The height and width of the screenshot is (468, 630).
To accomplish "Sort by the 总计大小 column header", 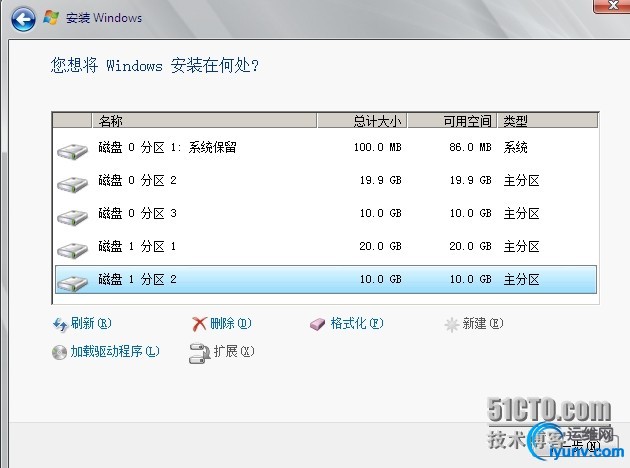I will (362, 121).
